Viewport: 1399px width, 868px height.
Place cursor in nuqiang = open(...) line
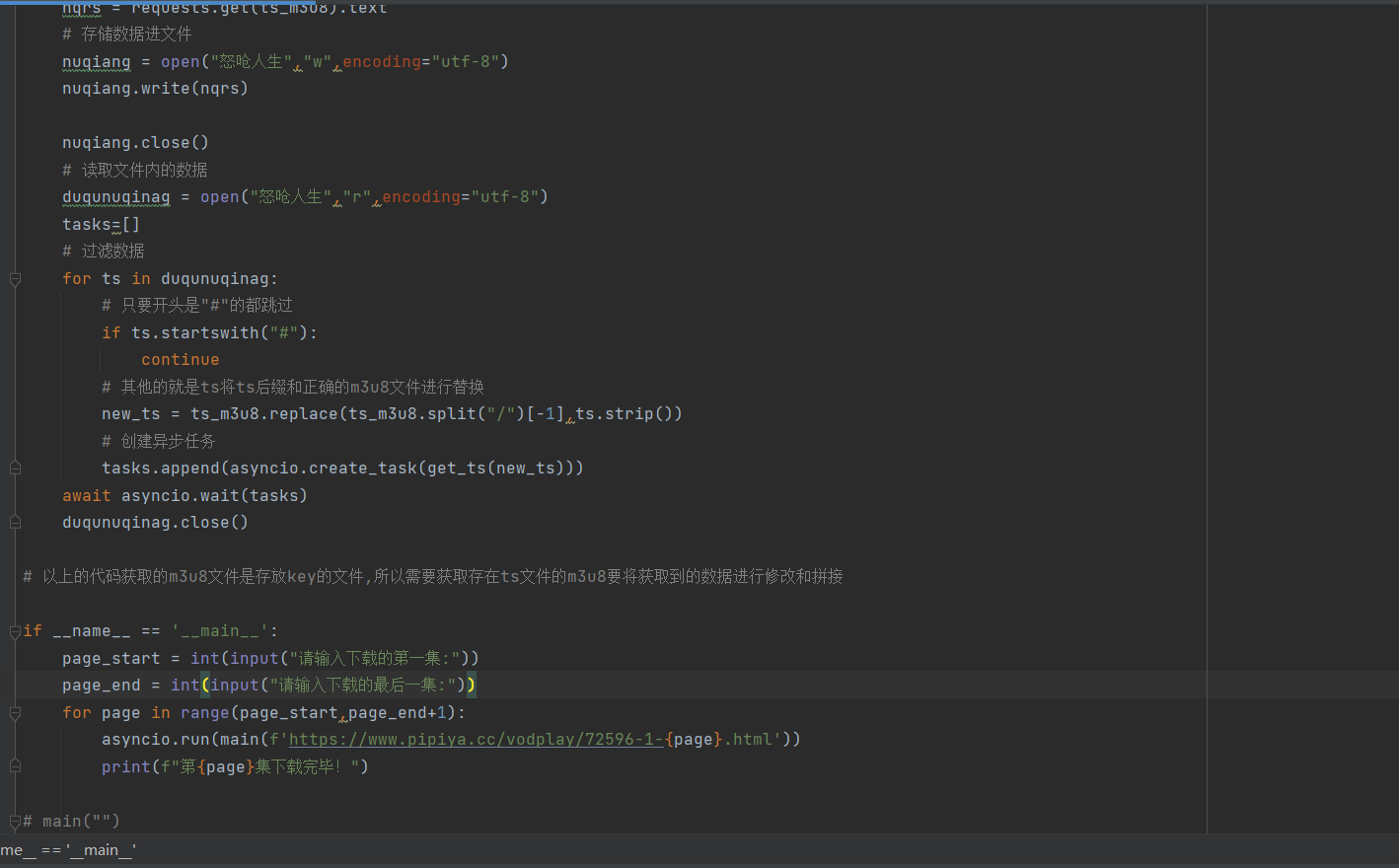click(x=285, y=61)
